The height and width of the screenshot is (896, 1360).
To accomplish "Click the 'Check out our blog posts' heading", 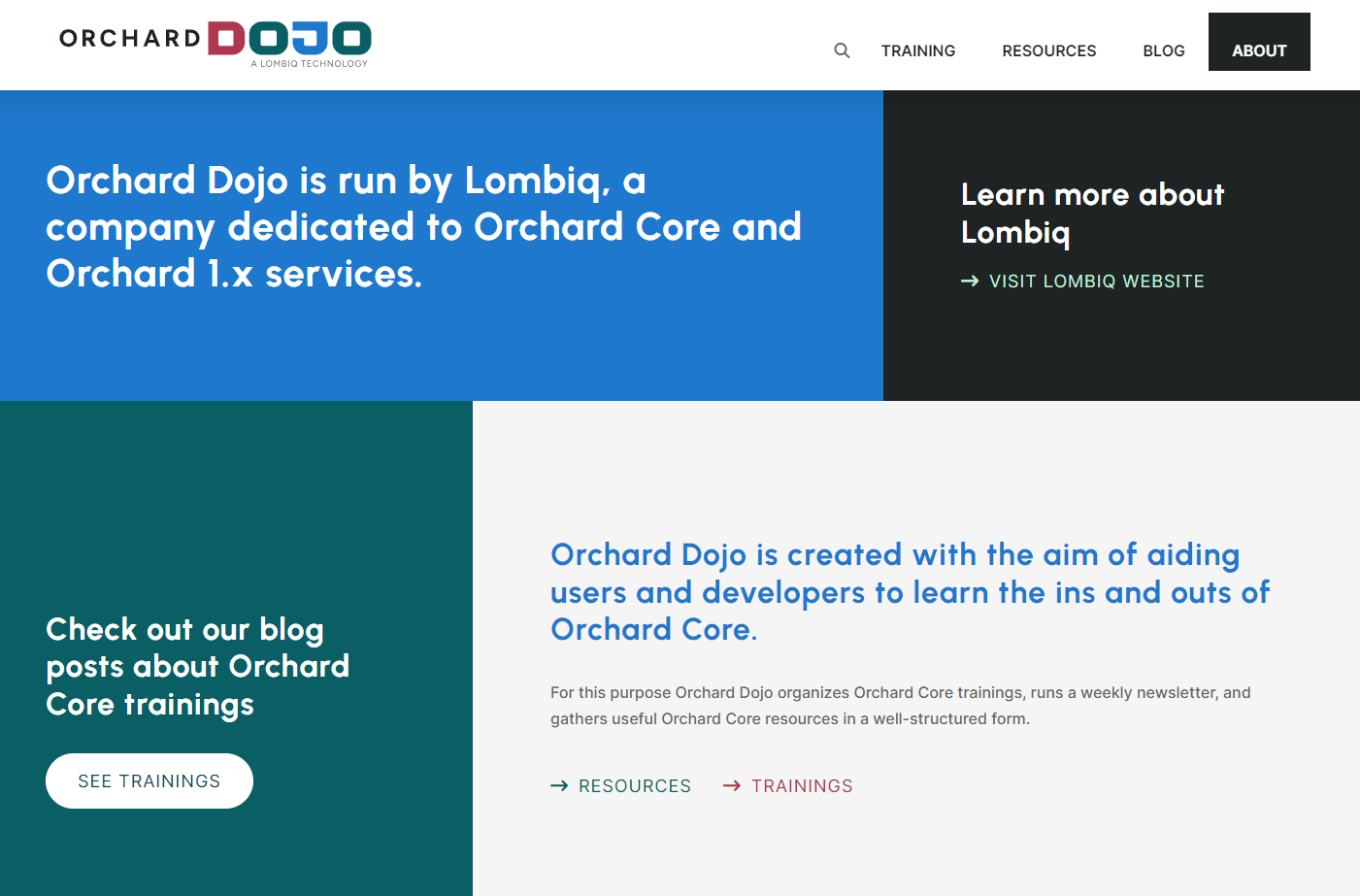I will (x=198, y=667).
